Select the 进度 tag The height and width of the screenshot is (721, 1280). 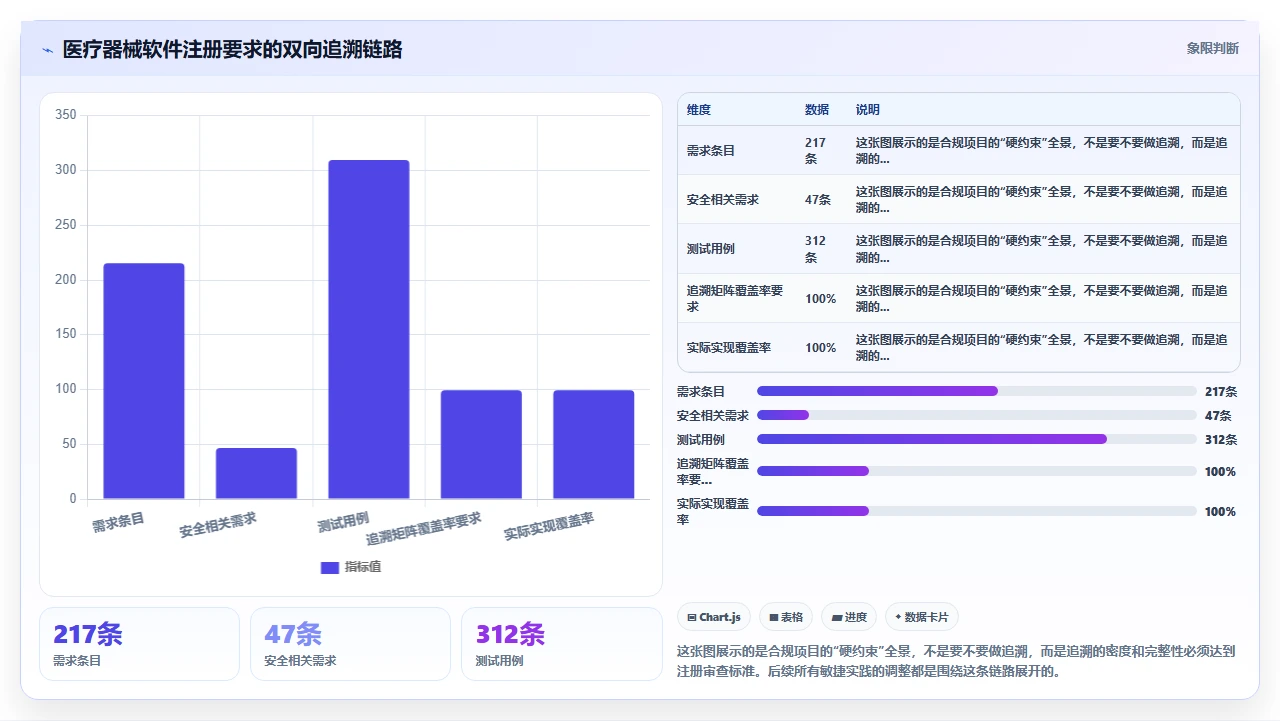(849, 617)
